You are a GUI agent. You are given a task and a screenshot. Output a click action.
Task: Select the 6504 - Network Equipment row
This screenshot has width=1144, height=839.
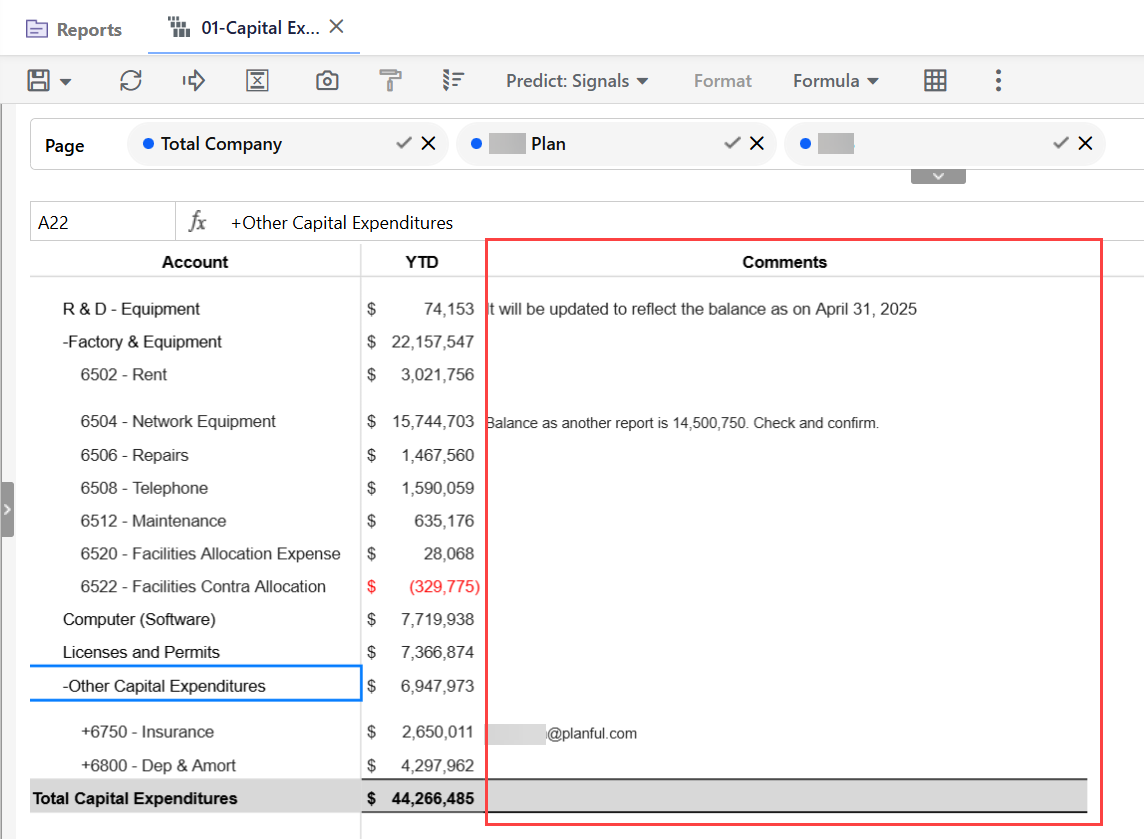(178, 421)
